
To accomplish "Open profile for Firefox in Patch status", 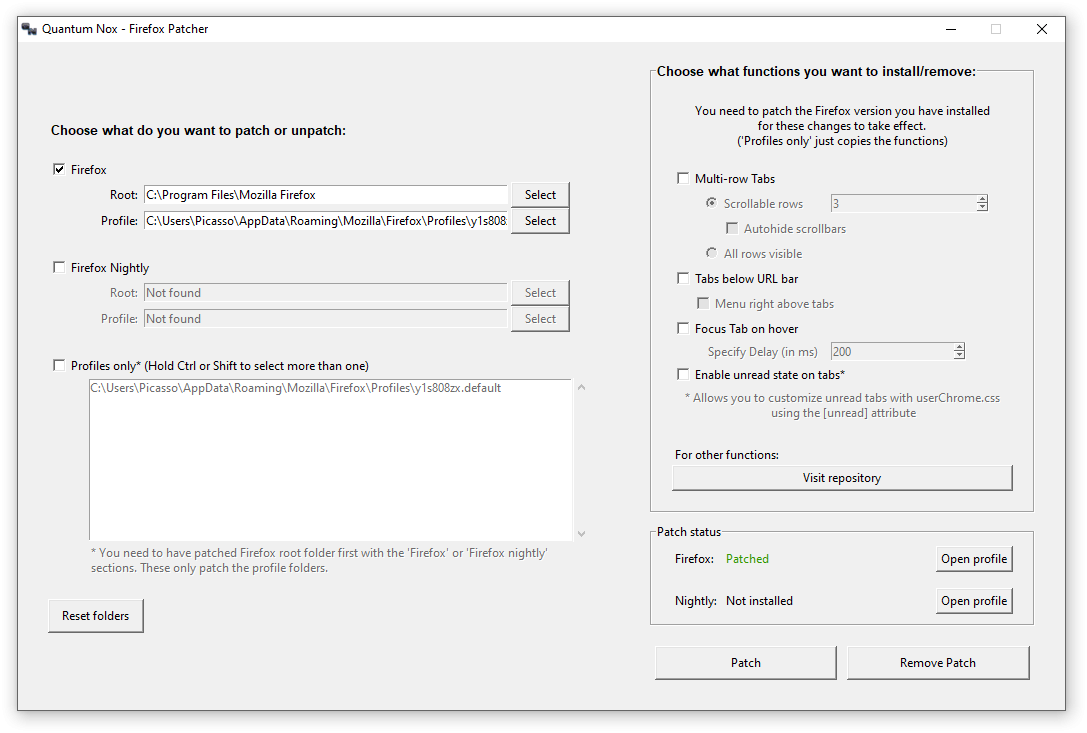I will pos(974,559).
